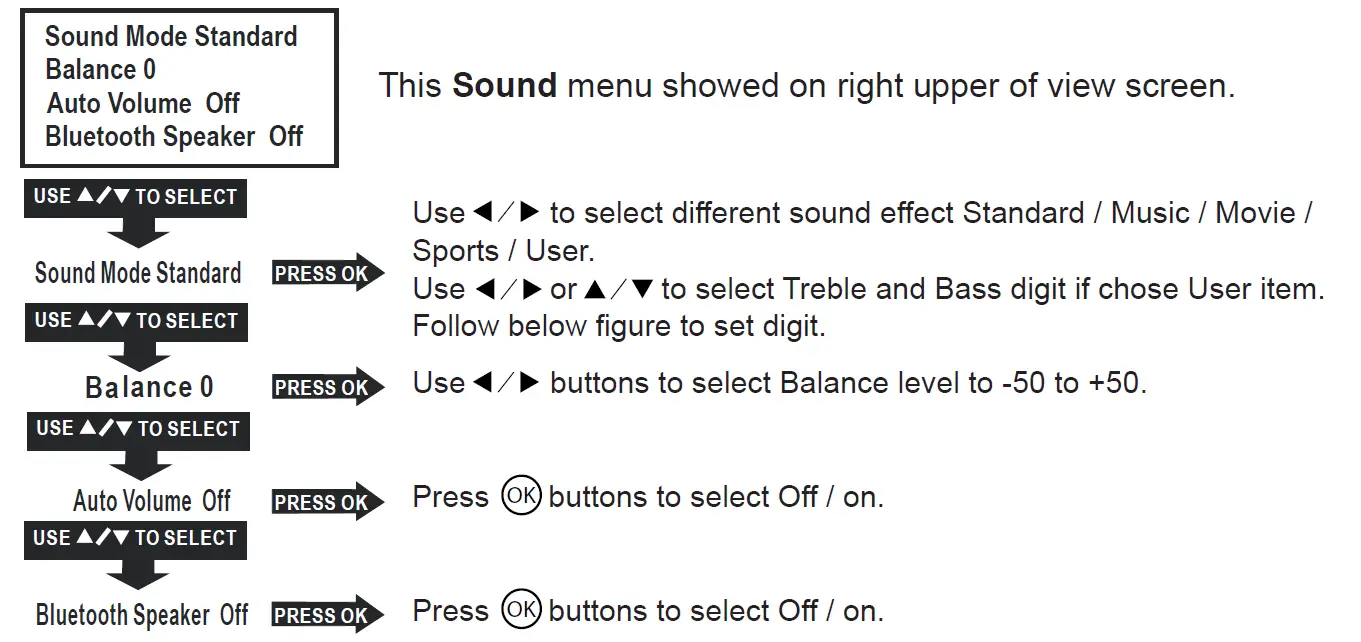
Task: Open Sound Mode Standard in the boxed menu
Action: tap(171, 37)
